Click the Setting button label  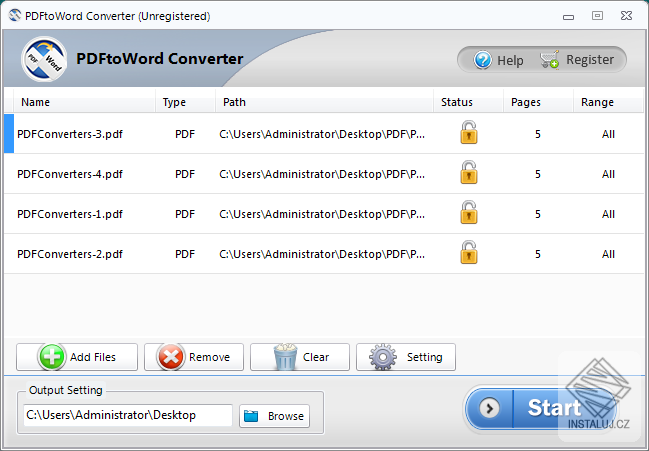(424, 357)
